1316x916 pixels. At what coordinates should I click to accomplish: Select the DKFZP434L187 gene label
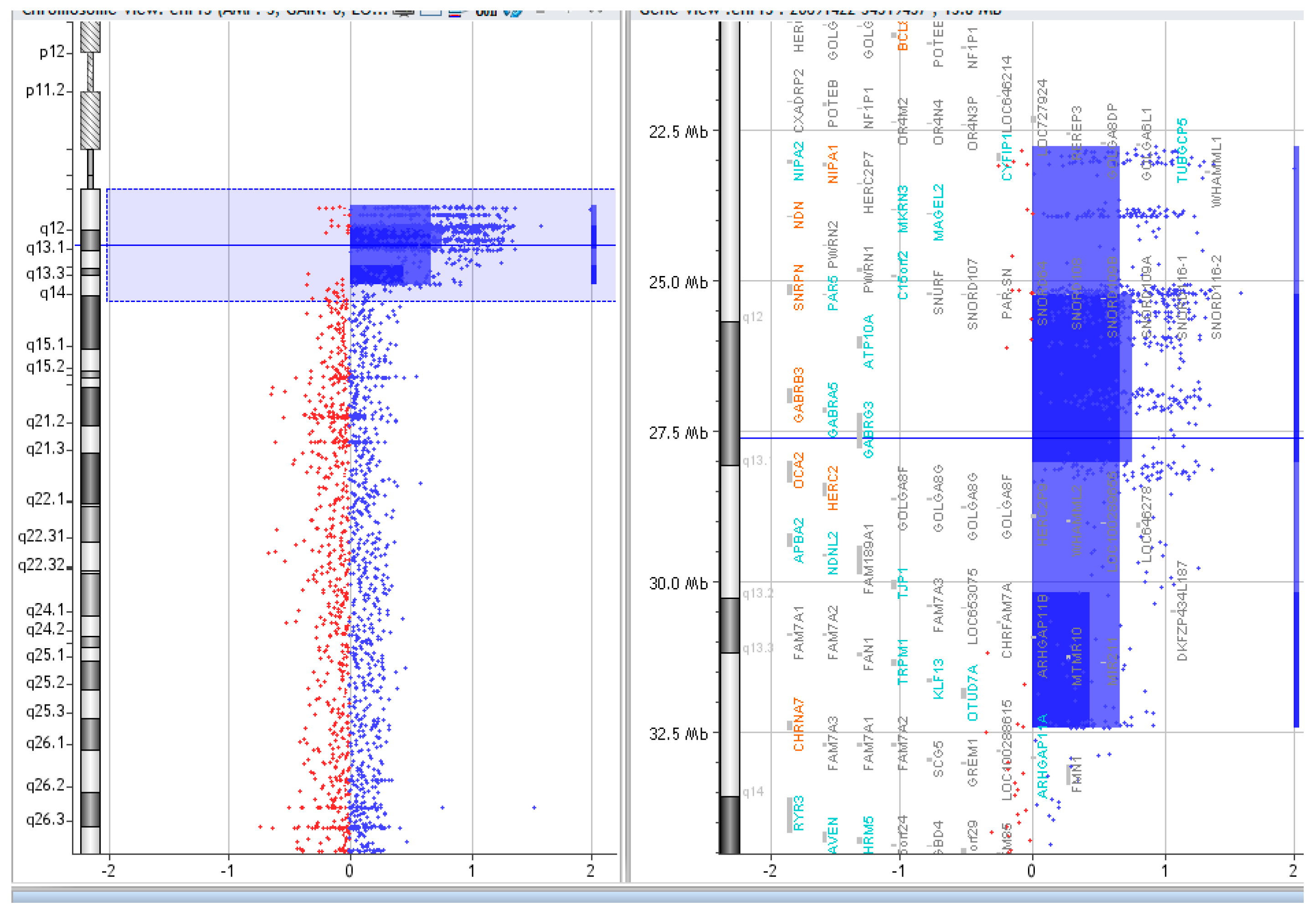[1182, 611]
